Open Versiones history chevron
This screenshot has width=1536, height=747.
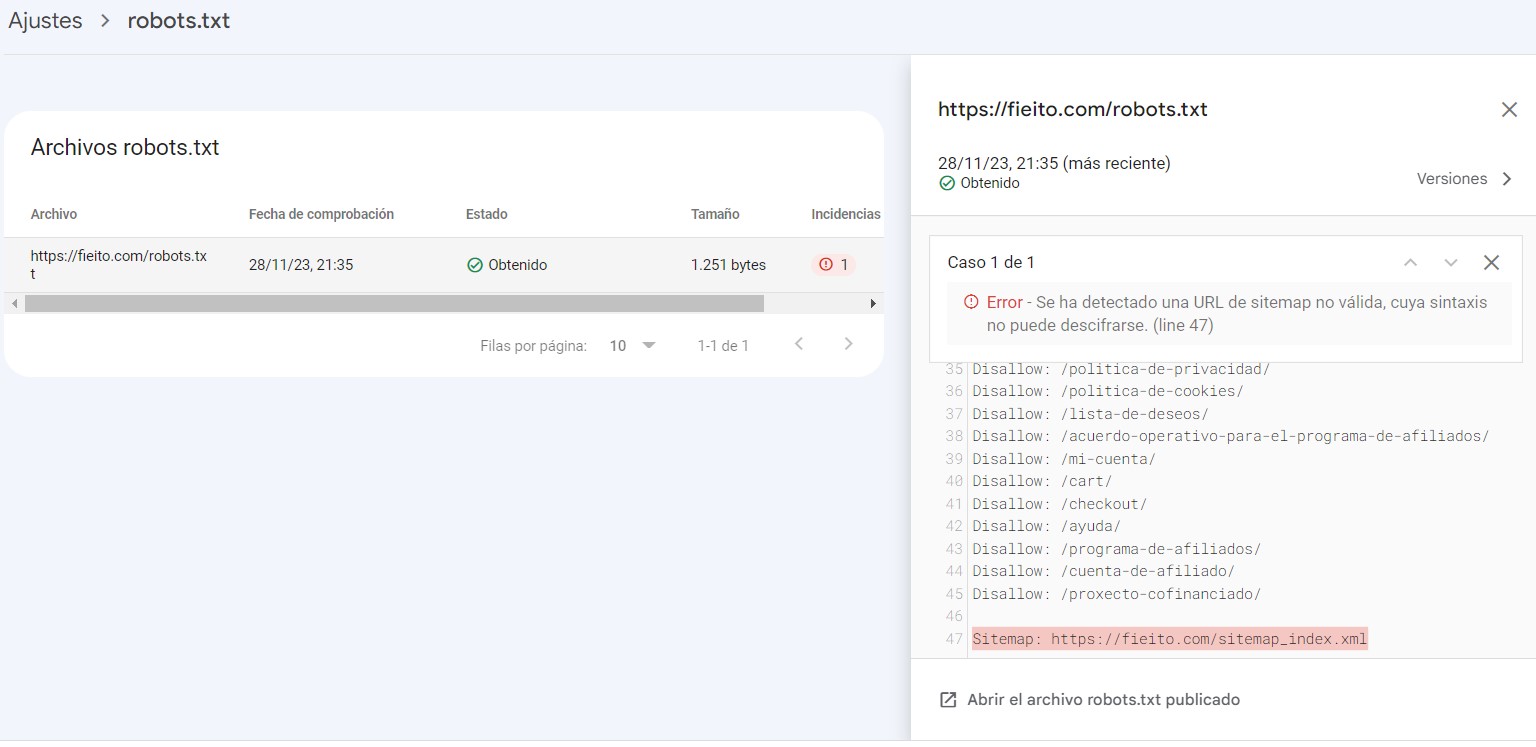click(1507, 179)
